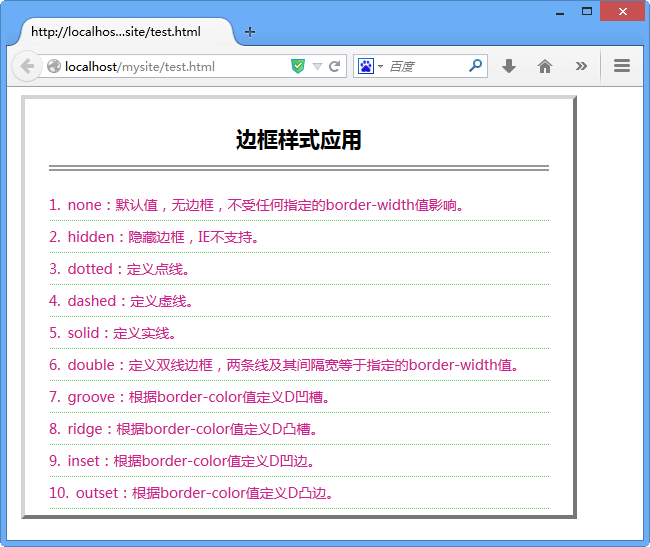Click list item 10 about outset
This screenshot has width=650, height=547.
click(191, 493)
